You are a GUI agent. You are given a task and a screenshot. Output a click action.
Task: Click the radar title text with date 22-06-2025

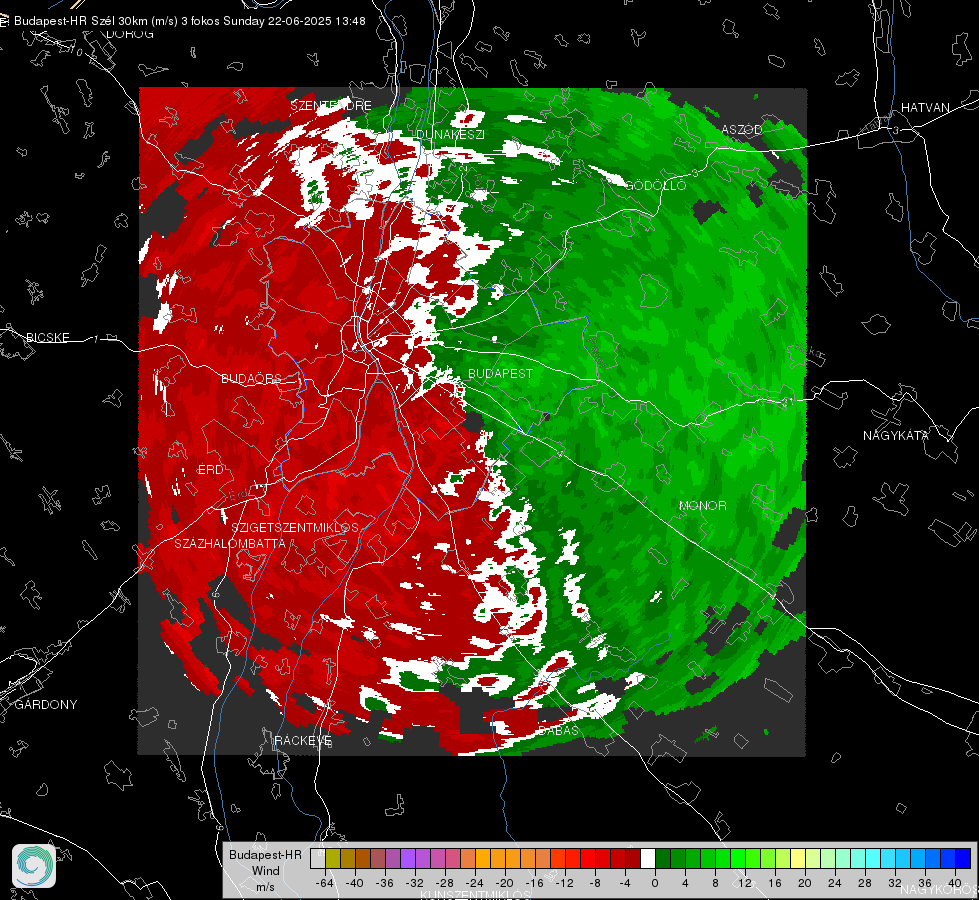click(190, 21)
